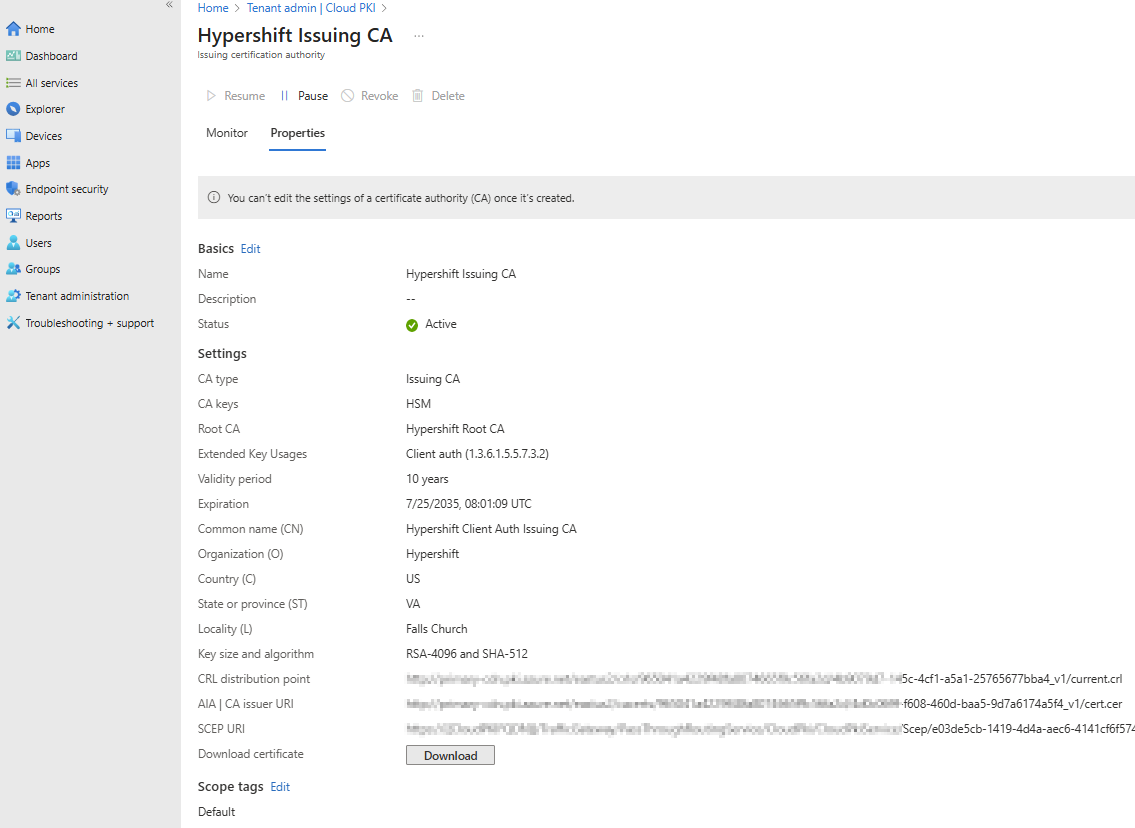This screenshot has width=1135, height=828.
Task: Click the Devices monitor icon
Action: (13, 135)
